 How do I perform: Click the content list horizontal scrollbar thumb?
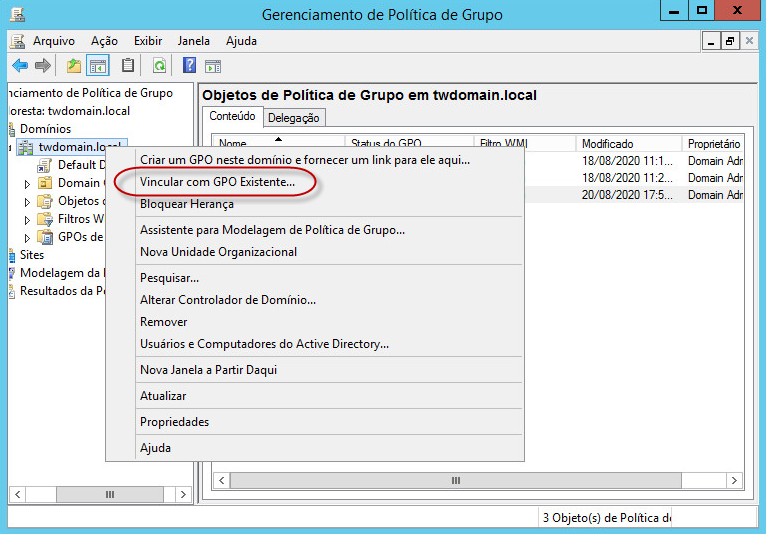tap(455, 480)
